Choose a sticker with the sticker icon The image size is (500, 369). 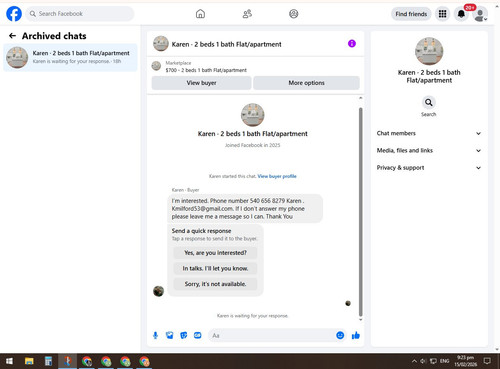click(184, 335)
